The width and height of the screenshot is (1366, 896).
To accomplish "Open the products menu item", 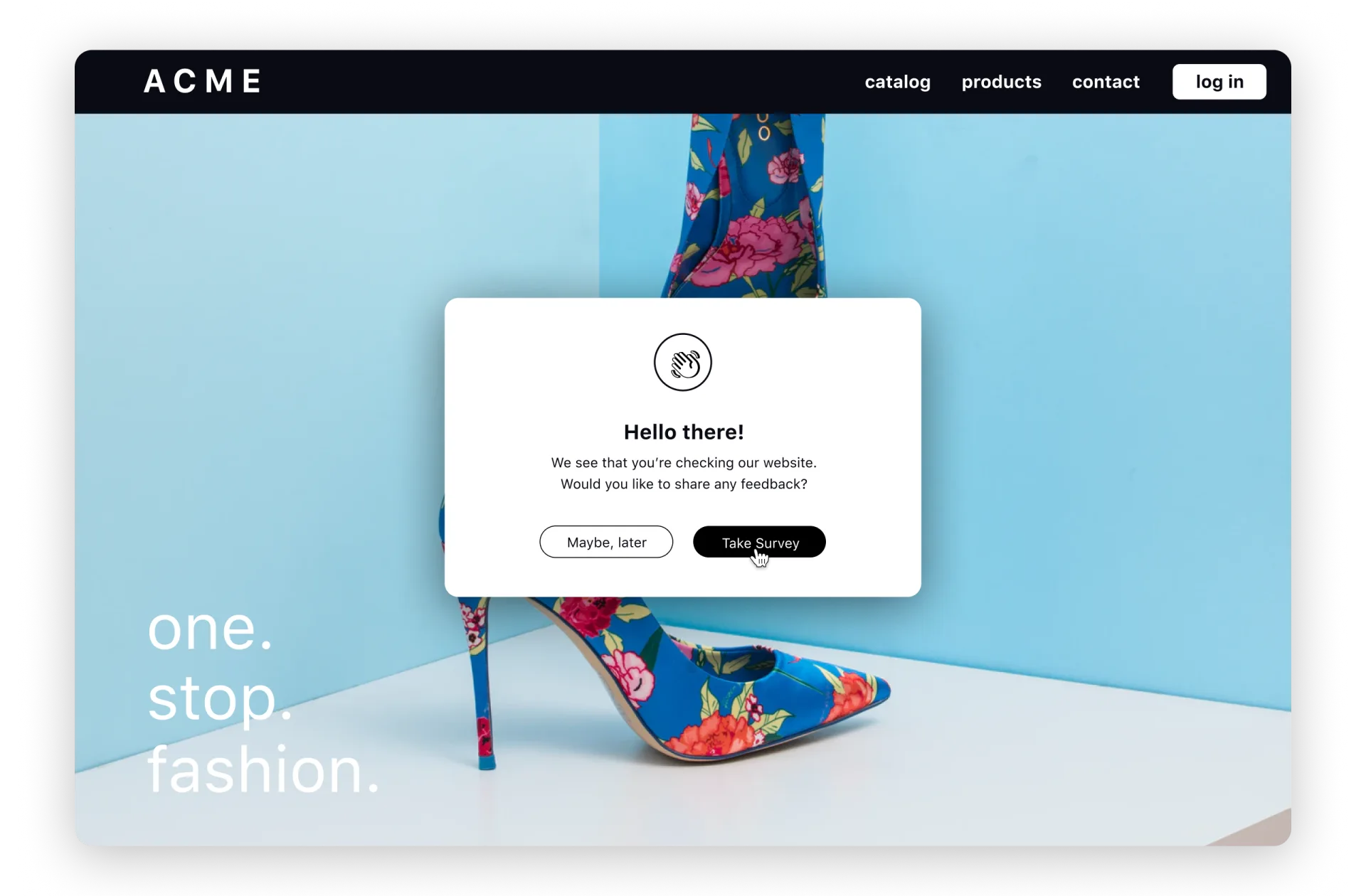I will click(1000, 81).
